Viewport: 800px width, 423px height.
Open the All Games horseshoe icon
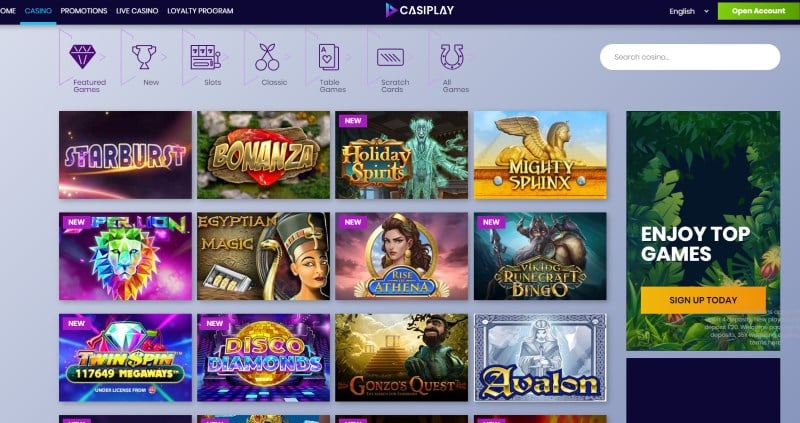pos(452,57)
